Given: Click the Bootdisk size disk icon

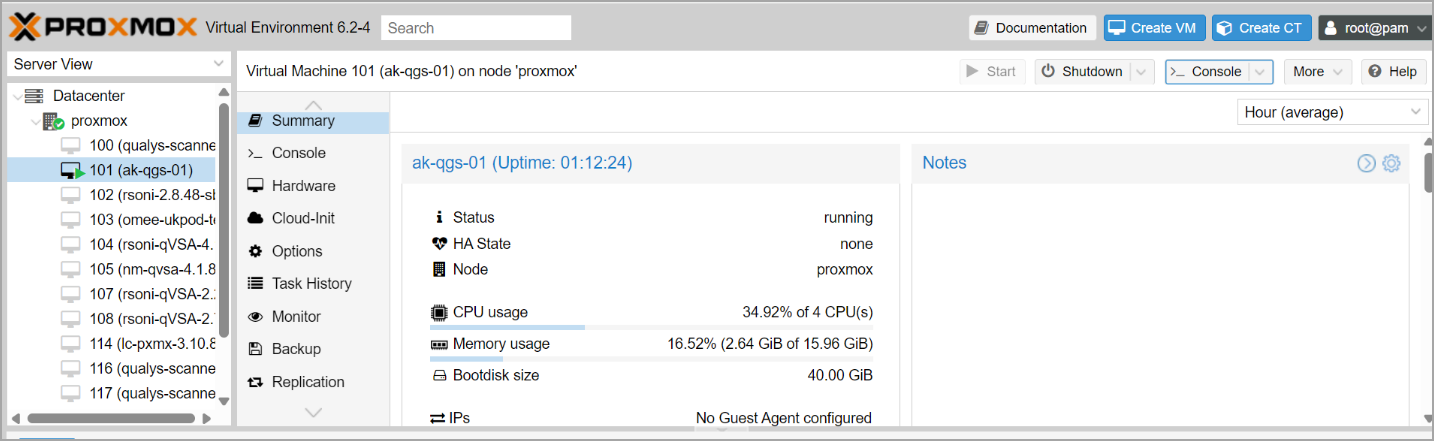Looking at the screenshot, I should point(438,376).
